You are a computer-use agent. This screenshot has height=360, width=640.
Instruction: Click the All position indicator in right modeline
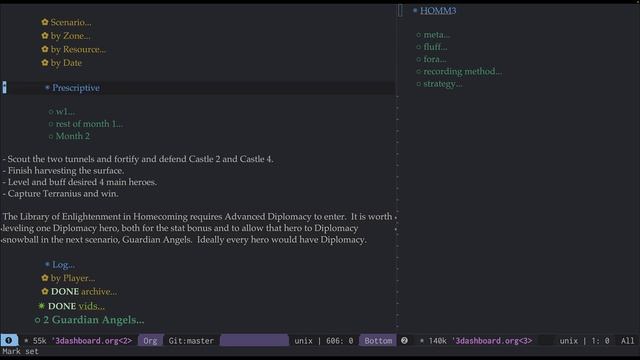pos(627,341)
